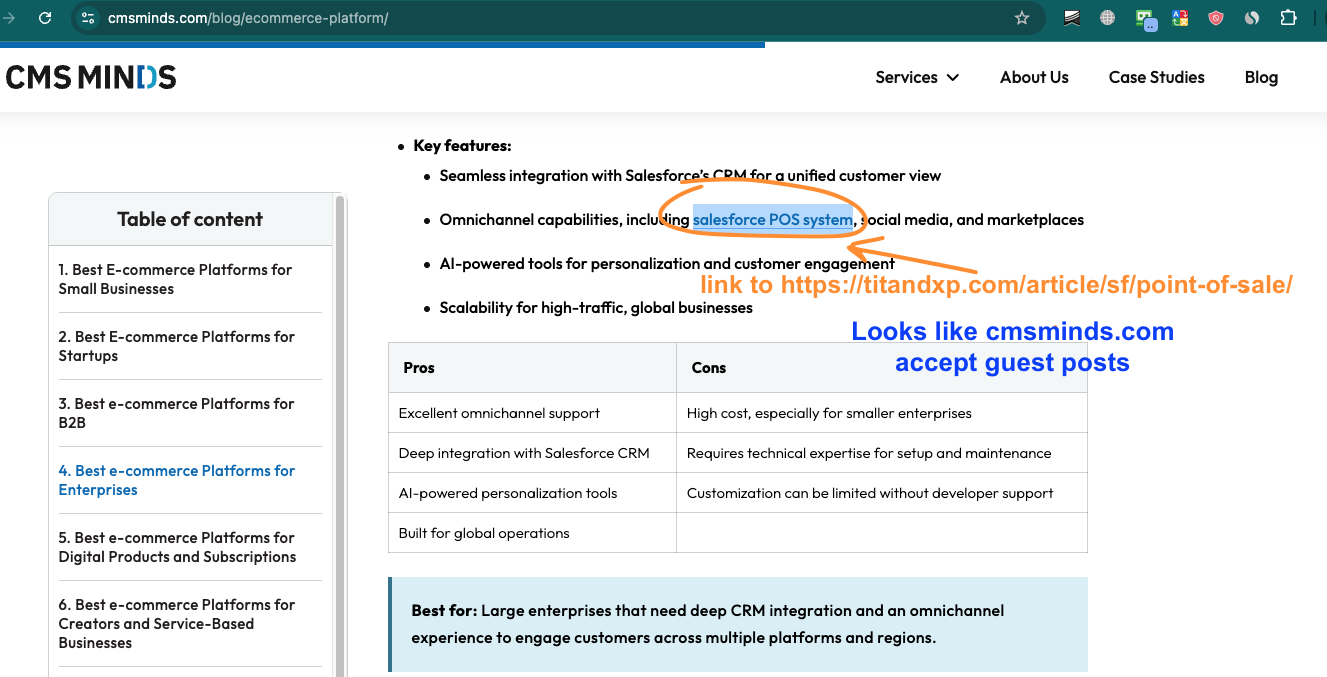Screen dimensions: 1327x677
Task: Click the globe extension icon
Action: click(1108, 18)
